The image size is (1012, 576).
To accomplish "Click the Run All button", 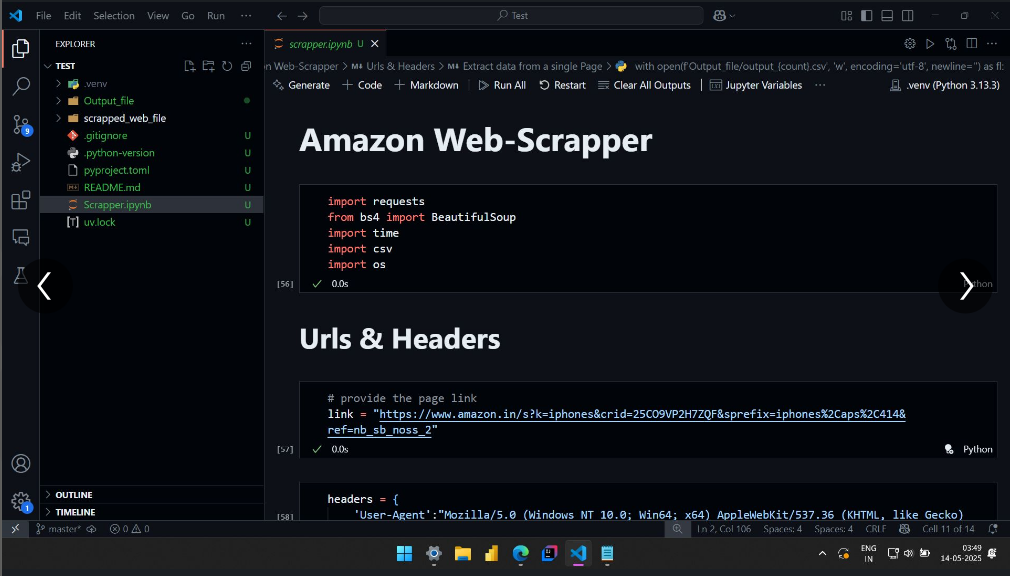I will pyautogui.click(x=501, y=85).
